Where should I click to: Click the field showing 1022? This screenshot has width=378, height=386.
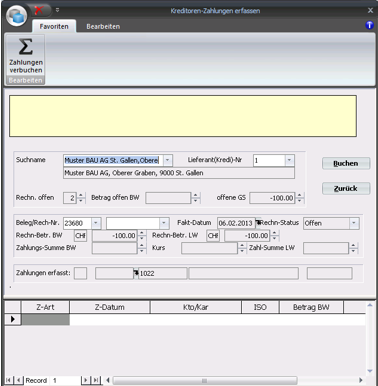(162, 273)
